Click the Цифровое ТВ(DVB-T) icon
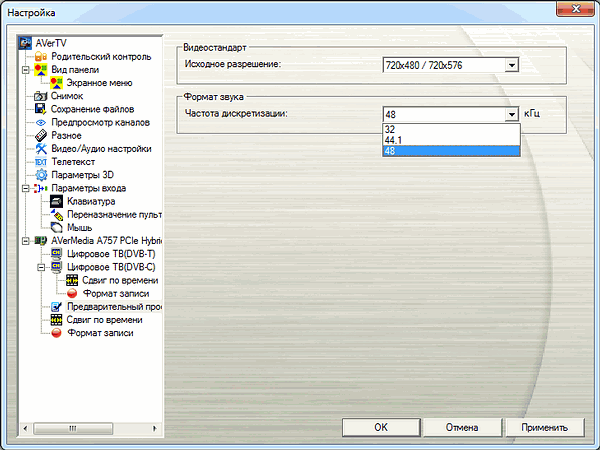 pos(56,254)
